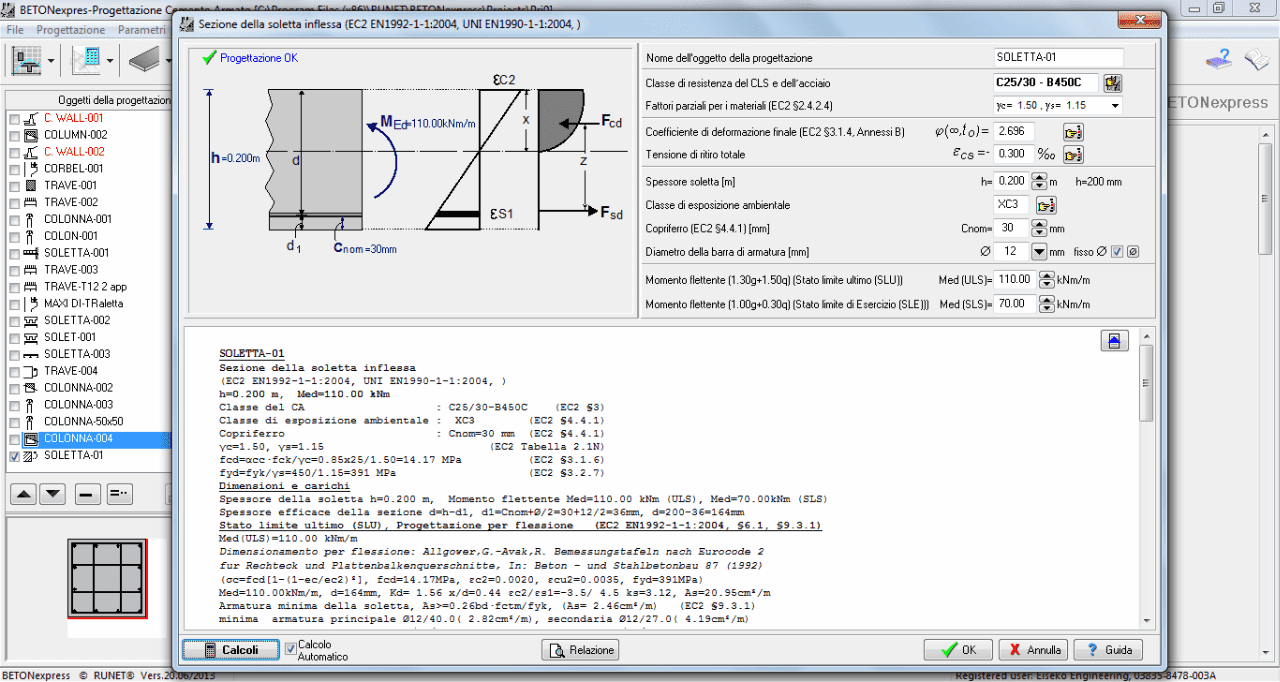Click the rename object list button
This screenshot has width=1280, height=682.
[118, 494]
